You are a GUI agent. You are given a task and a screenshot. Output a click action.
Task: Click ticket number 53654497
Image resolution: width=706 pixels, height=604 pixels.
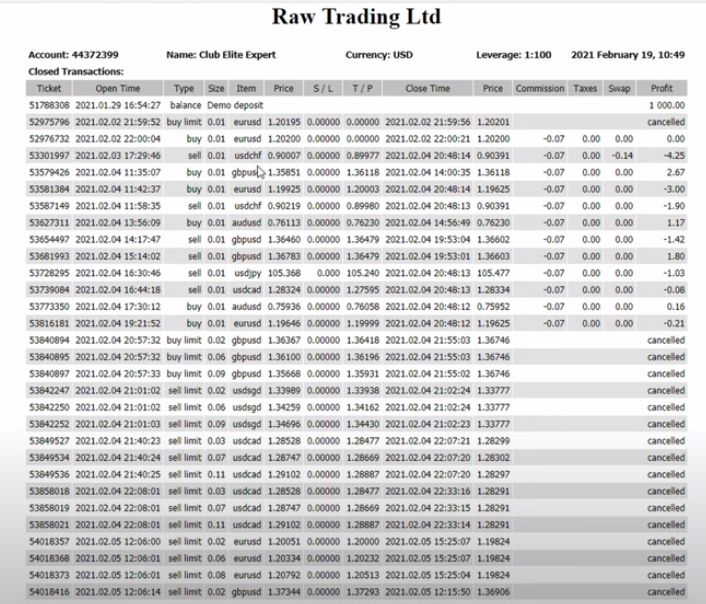coord(50,240)
